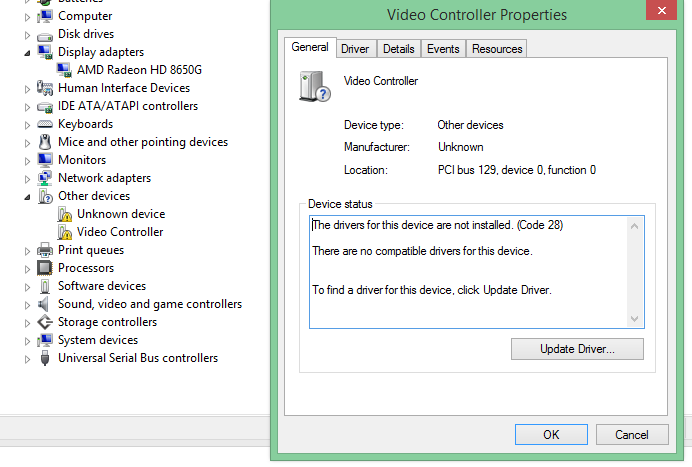Click the Universal Serial Bus controllers icon
This screenshot has height=467, width=692.
[45, 358]
